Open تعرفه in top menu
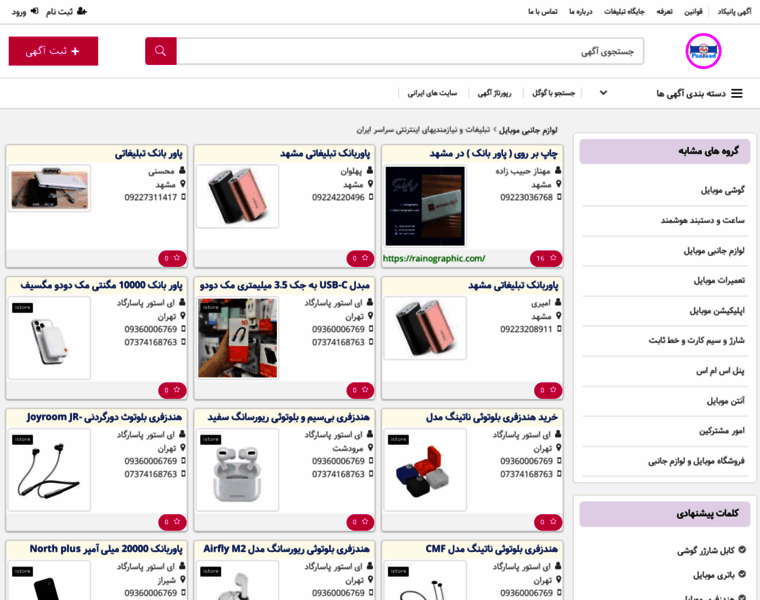Viewport: 760px width, 600px height. coord(665,12)
